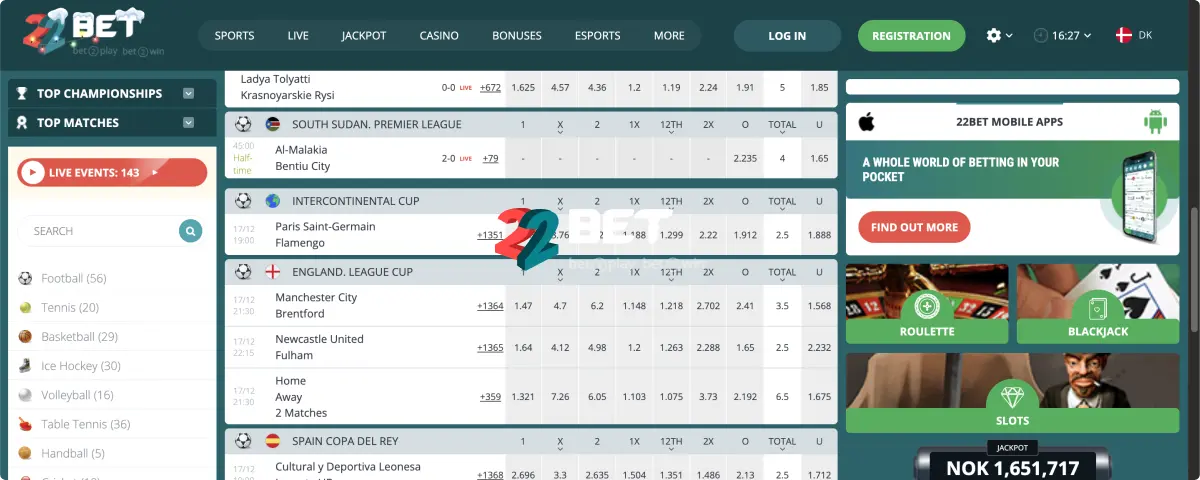Select odds 1.47 for Manchester City win
The image size is (1200, 480).
[x=523, y=306]
